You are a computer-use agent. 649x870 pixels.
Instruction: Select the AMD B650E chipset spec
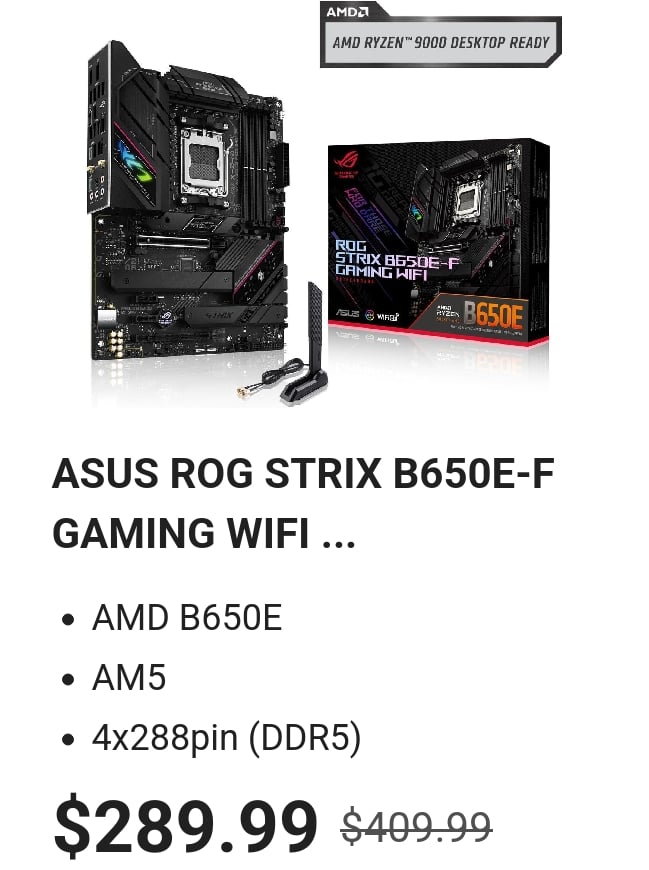tap(187, 618)
